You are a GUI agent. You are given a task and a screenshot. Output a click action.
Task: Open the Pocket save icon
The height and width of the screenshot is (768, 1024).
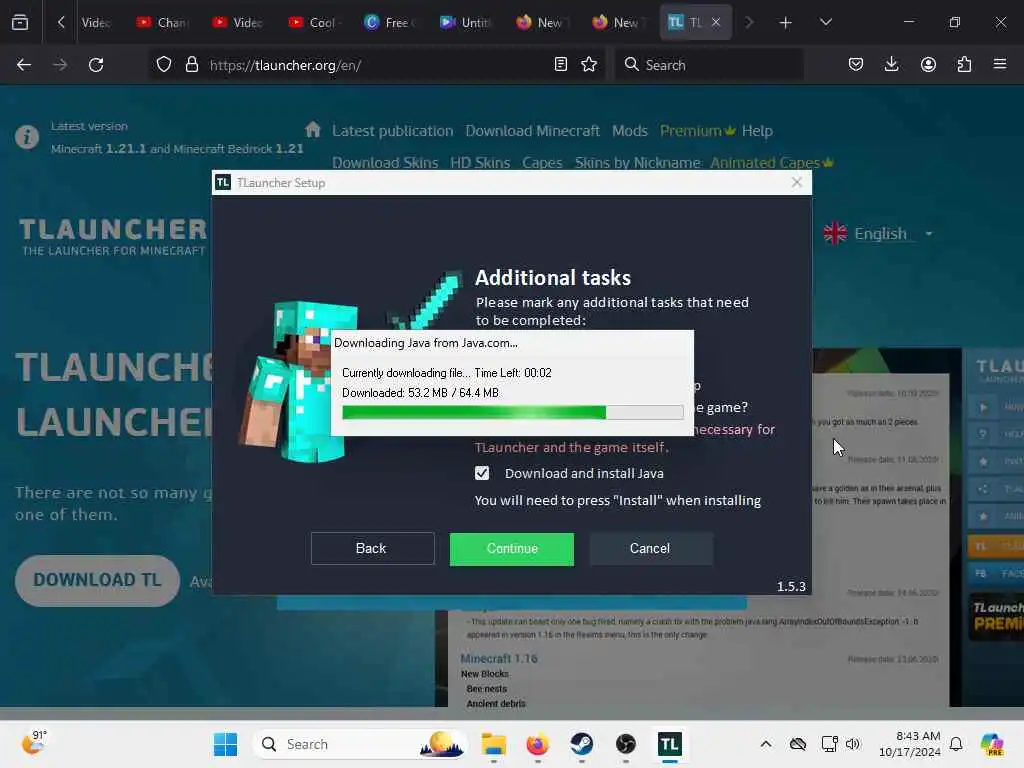point(856,64)
